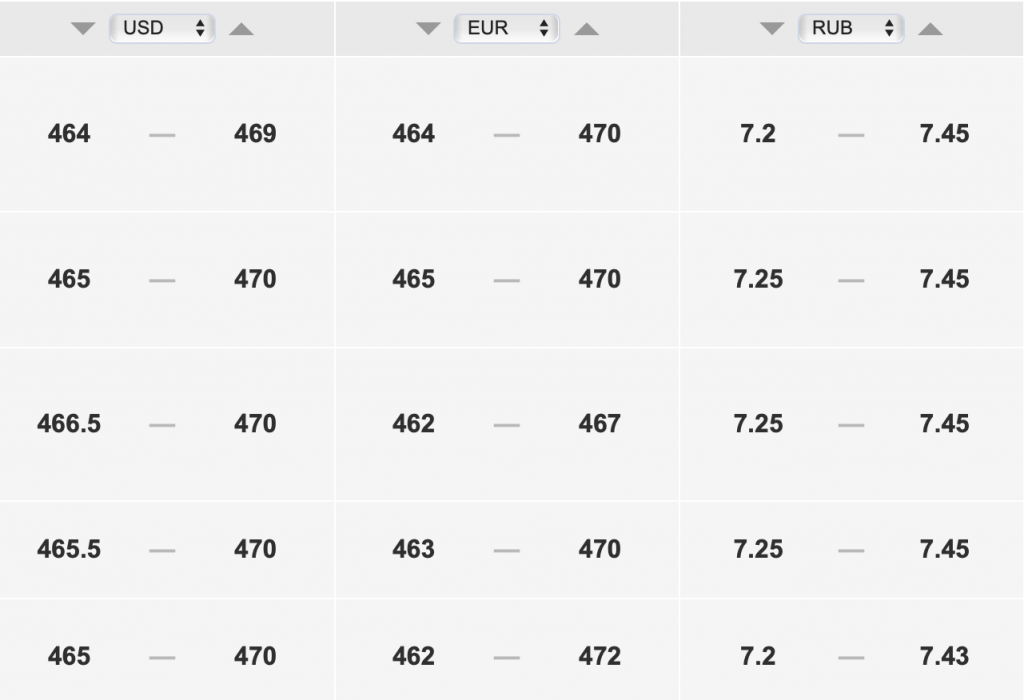1024x700 pixels.
Task: Click the EUR column down sort arrow
Action: click(x=428, y=29)
